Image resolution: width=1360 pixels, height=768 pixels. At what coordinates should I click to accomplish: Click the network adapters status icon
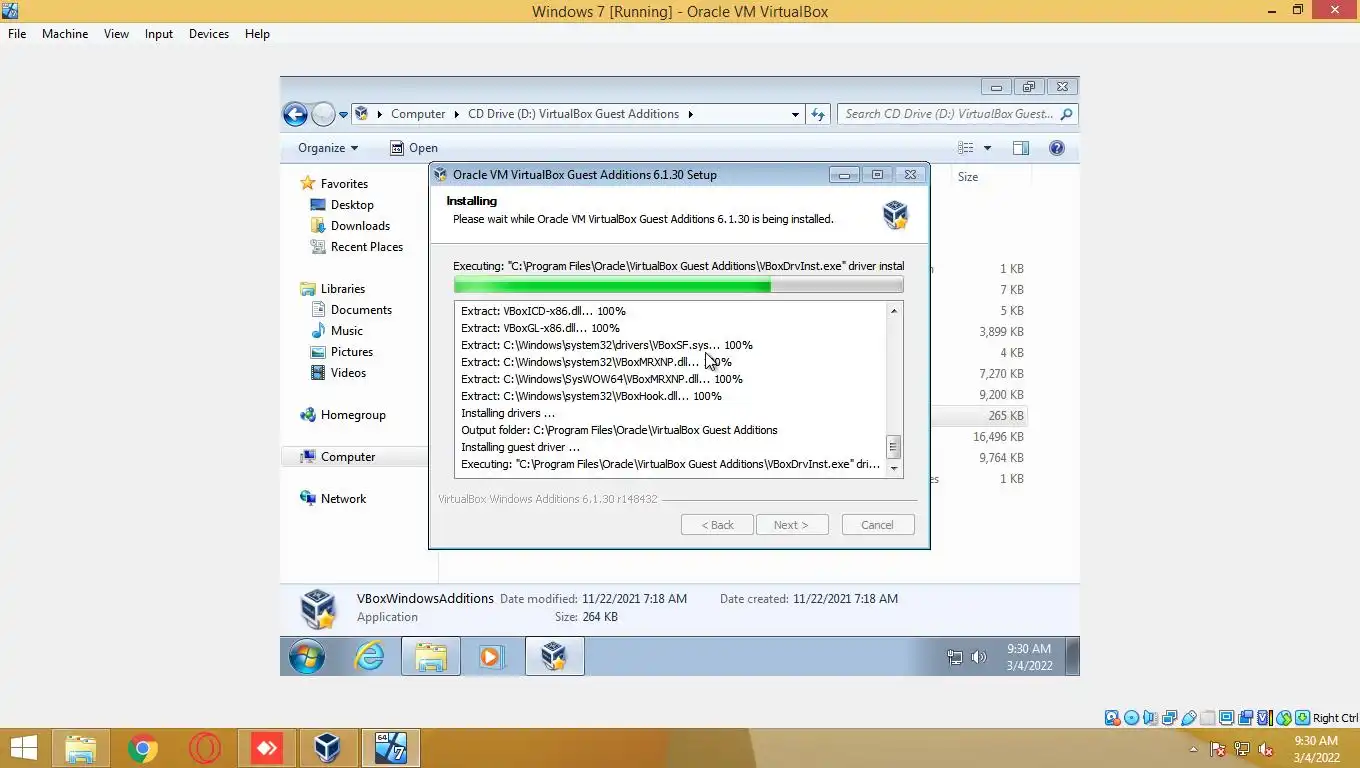[x=1170, y=718]
